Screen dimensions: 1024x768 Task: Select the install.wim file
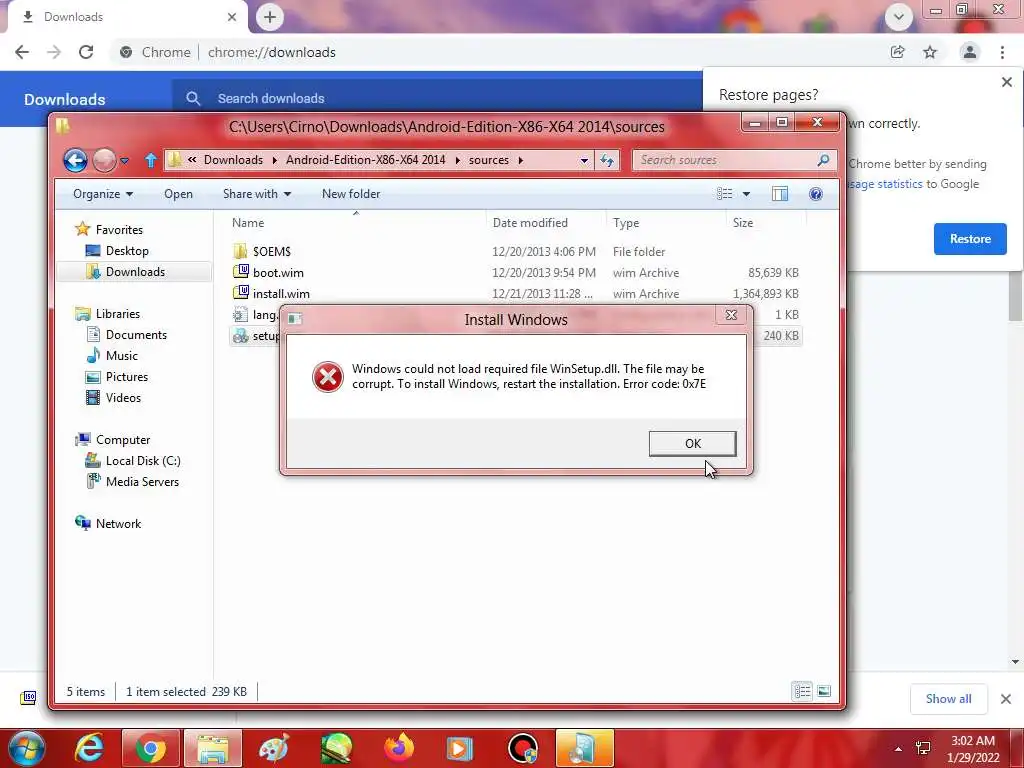click(x=281, y=293)
